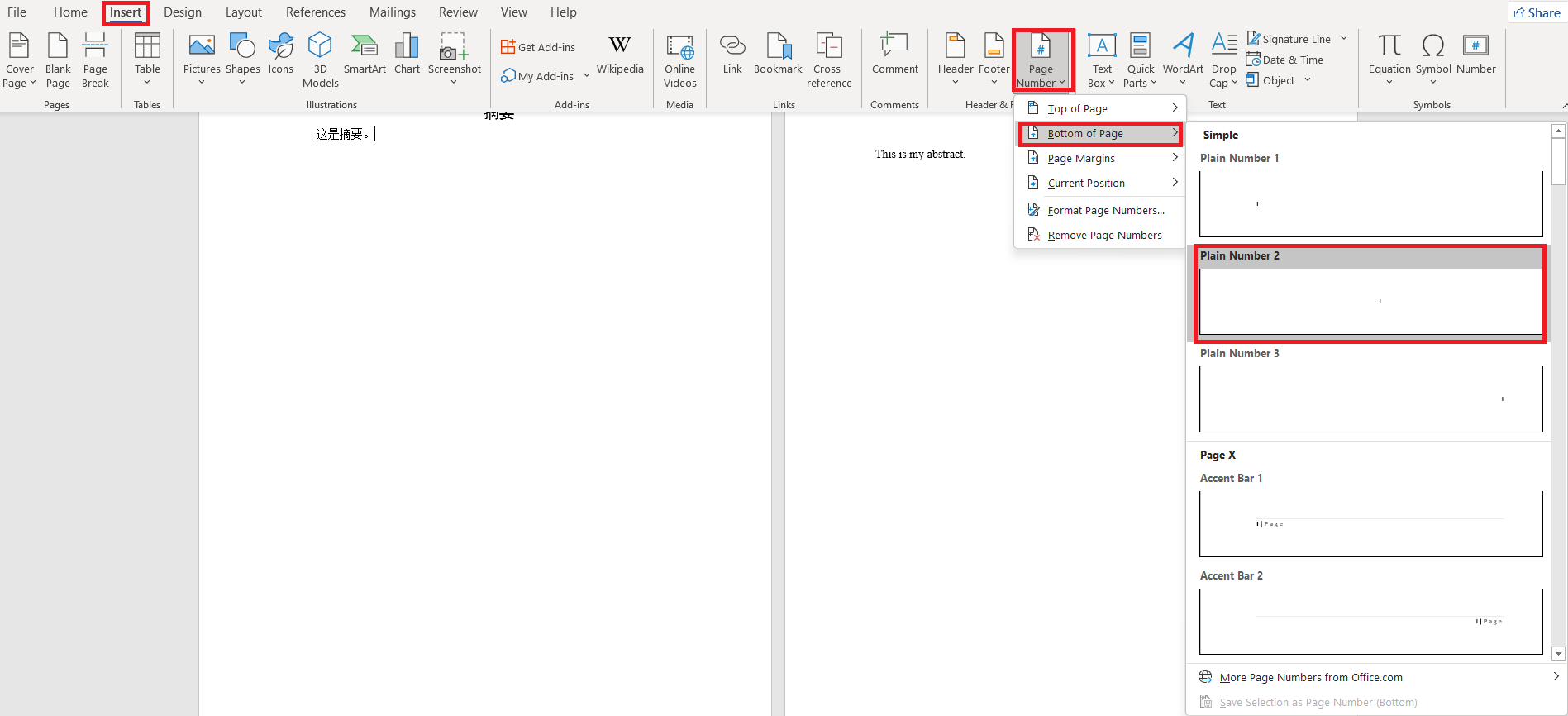
Task: Select Accent Bar 2 page number
Action: coord(1370,613)
